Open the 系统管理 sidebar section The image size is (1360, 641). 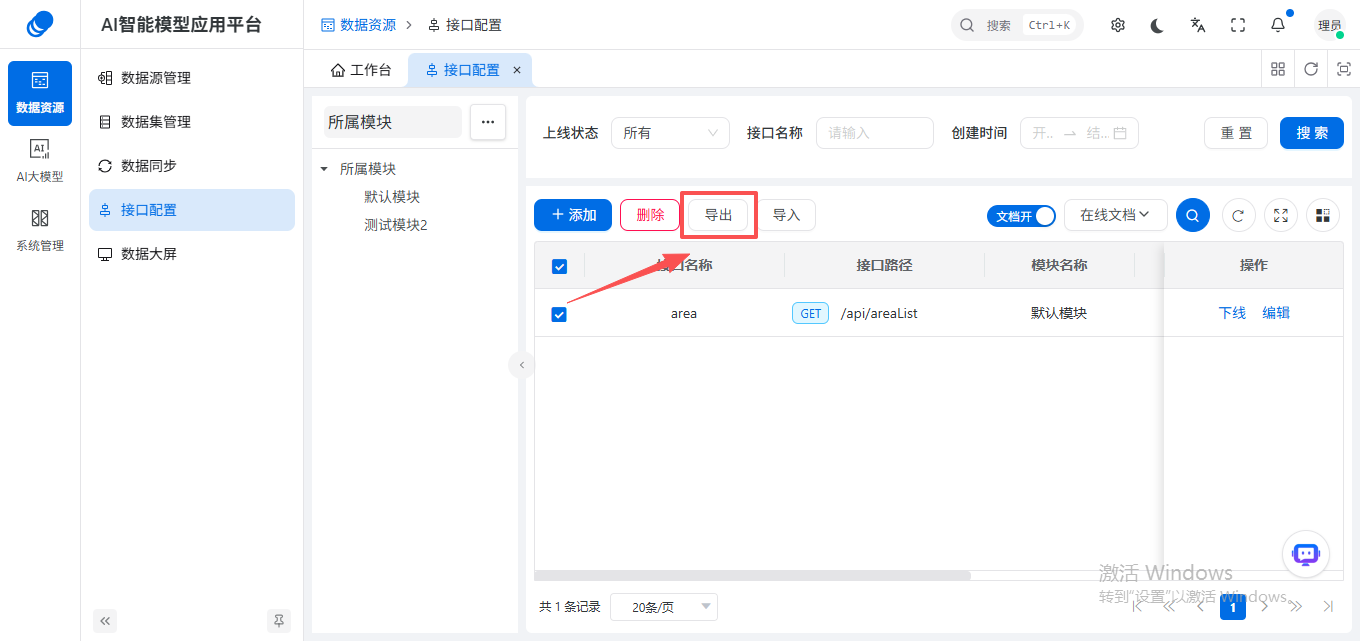pyautogui.click(x=40, y=230)
